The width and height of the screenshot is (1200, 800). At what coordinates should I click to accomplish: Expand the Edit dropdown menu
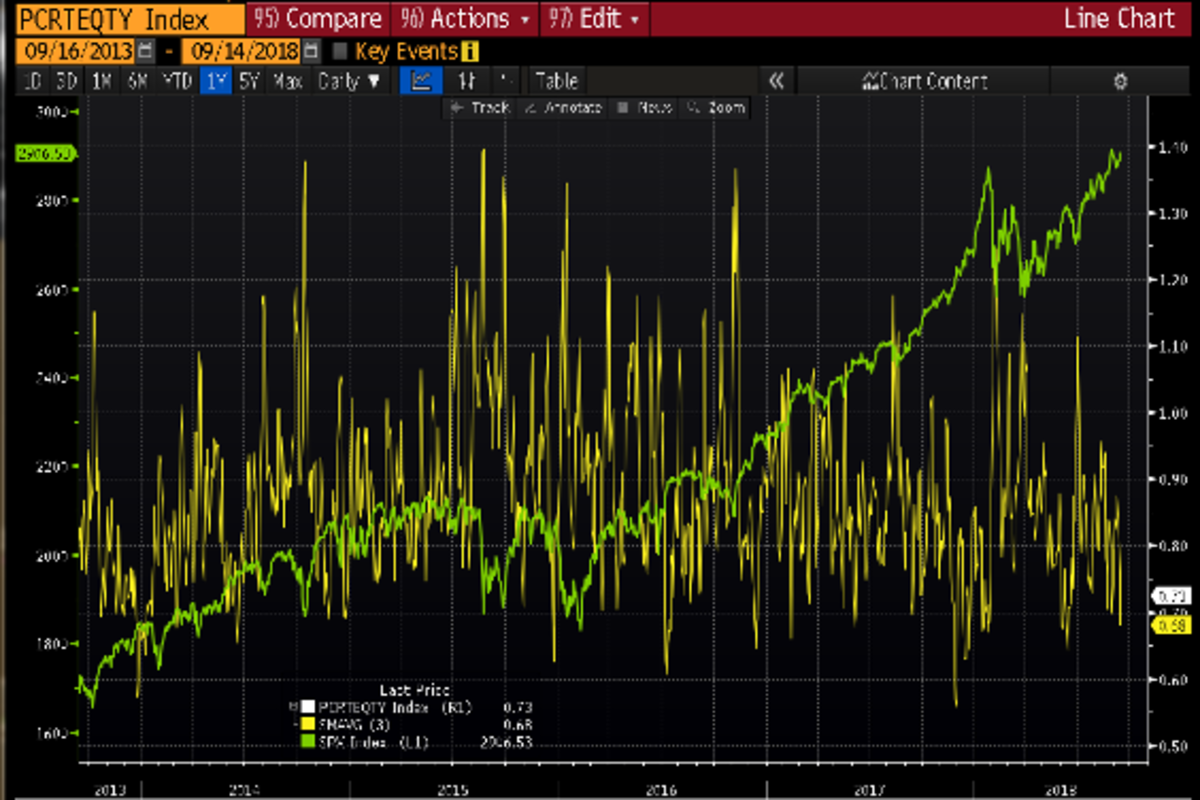594,18
